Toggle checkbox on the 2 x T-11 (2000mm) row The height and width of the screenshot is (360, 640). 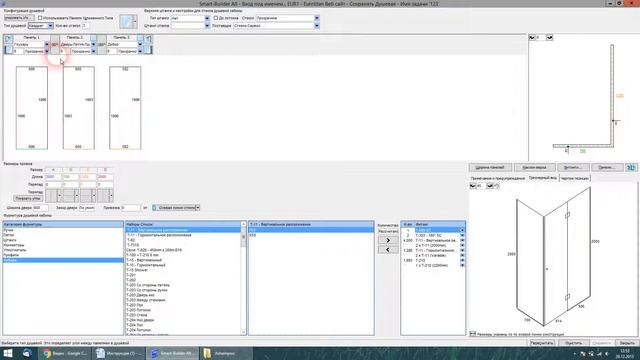click(x=462, y=245)
